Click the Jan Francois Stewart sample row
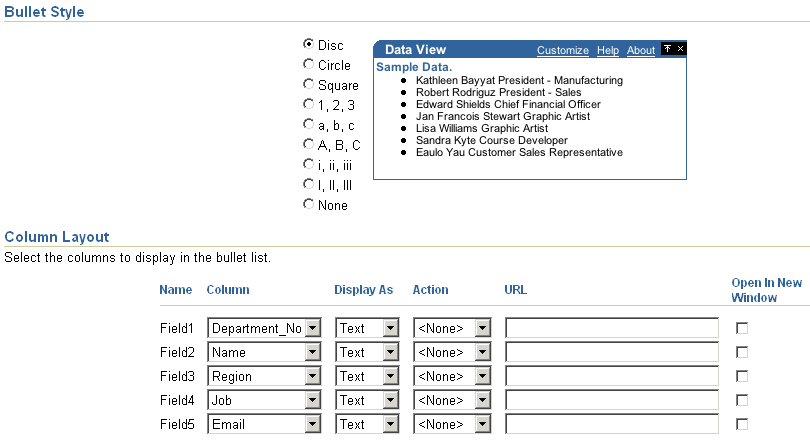Viewport: 810px width, 441px height. [x=503, y=116]
